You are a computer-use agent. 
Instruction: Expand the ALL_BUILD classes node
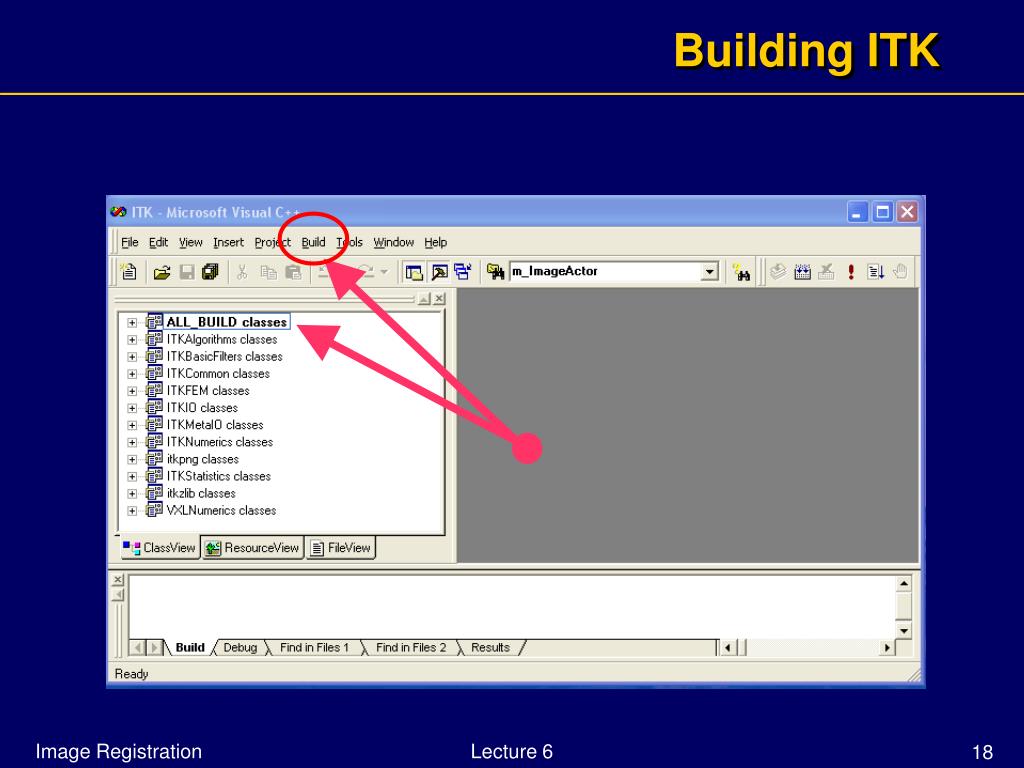coord(132,323)
